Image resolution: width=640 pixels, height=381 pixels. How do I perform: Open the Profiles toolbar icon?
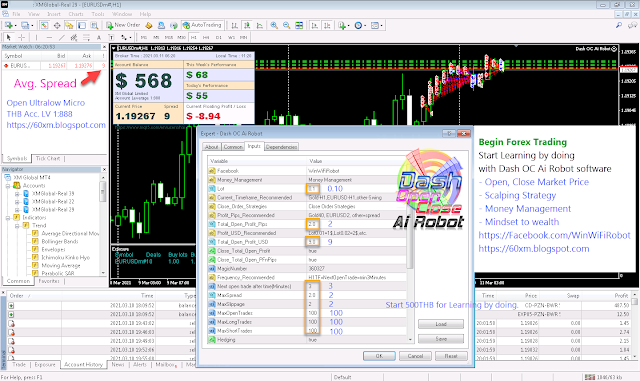25,25
